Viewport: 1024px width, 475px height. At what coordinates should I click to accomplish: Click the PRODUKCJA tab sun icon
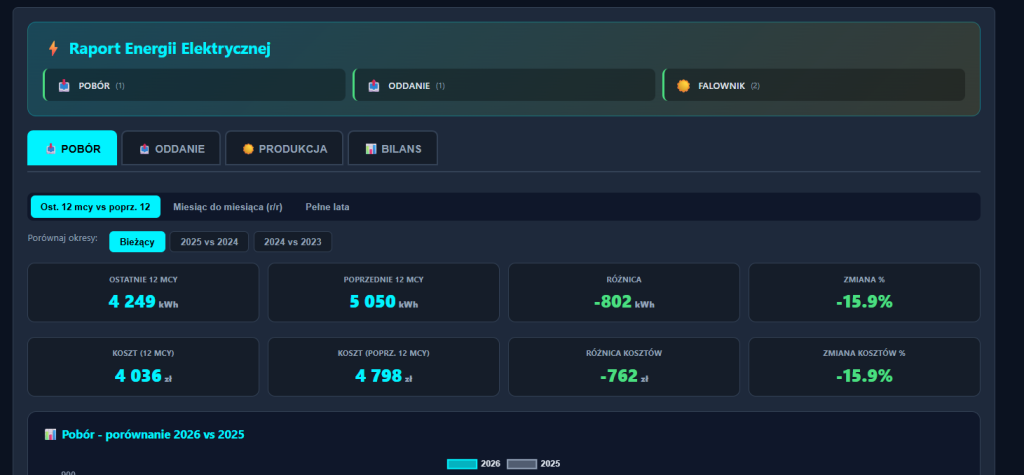point(247,149)
